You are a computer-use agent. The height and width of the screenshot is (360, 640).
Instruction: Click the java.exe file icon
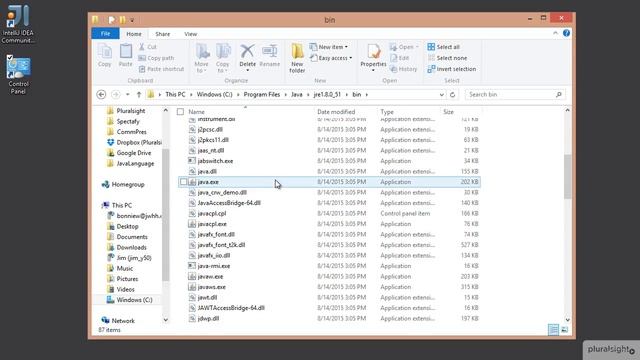coord(192,182)
